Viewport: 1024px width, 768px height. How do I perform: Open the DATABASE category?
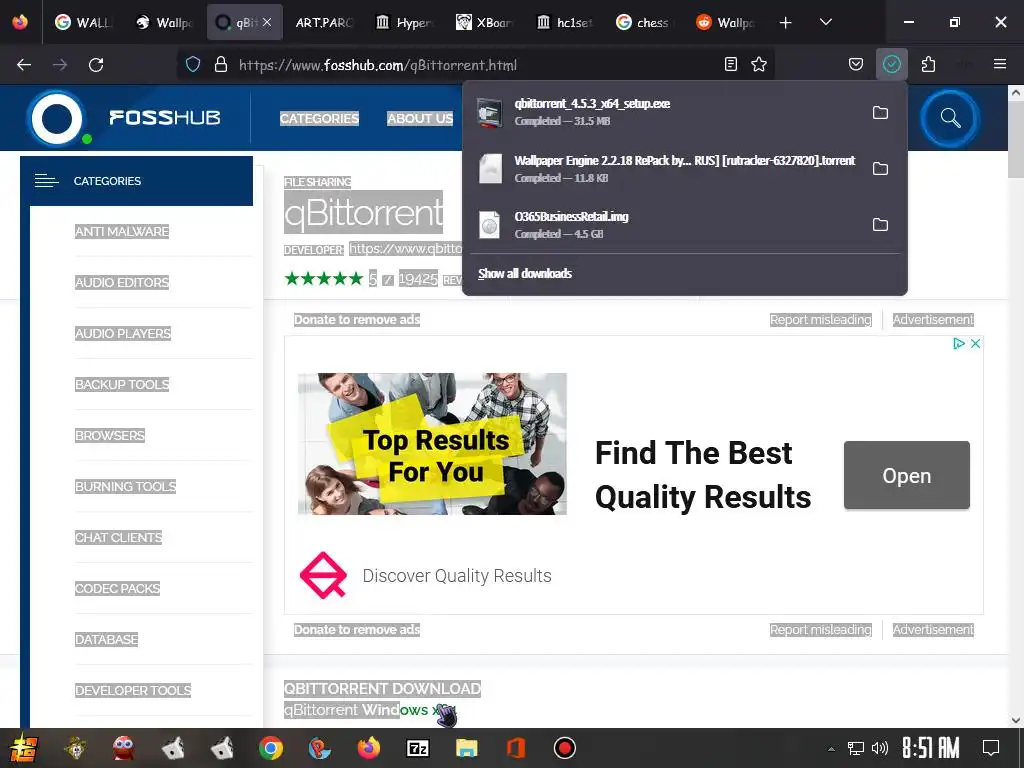106,639
